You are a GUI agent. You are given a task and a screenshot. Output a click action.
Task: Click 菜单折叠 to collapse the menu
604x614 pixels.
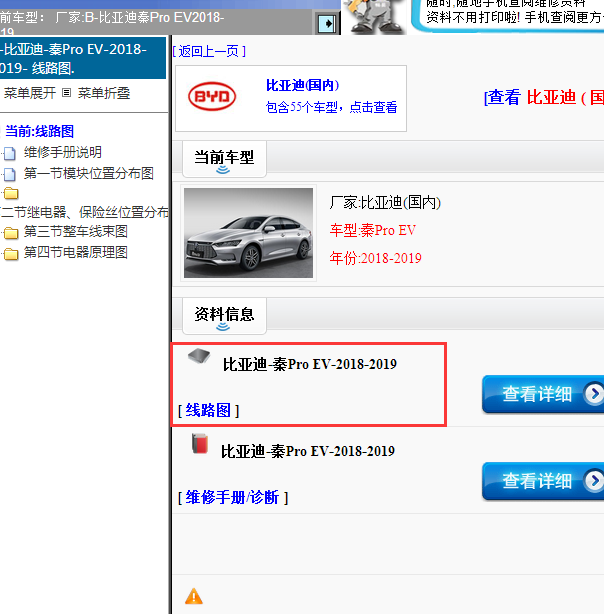tap(104, 93)
